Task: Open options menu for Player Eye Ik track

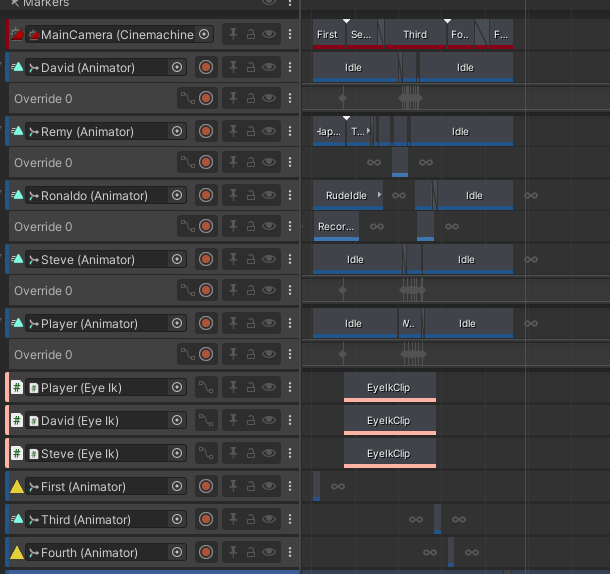Action: (290, 387)
